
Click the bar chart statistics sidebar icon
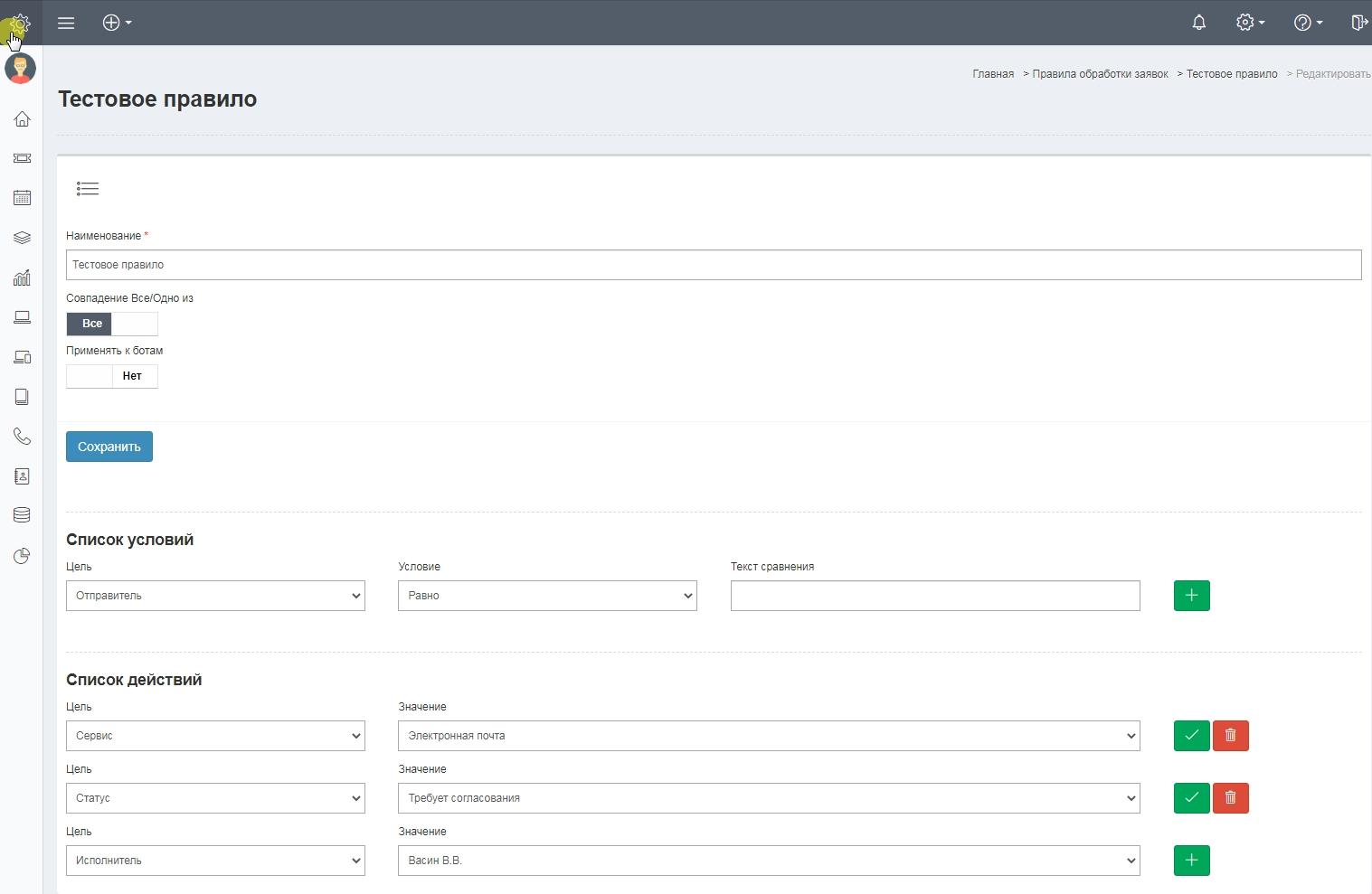[x=22, y=278]
